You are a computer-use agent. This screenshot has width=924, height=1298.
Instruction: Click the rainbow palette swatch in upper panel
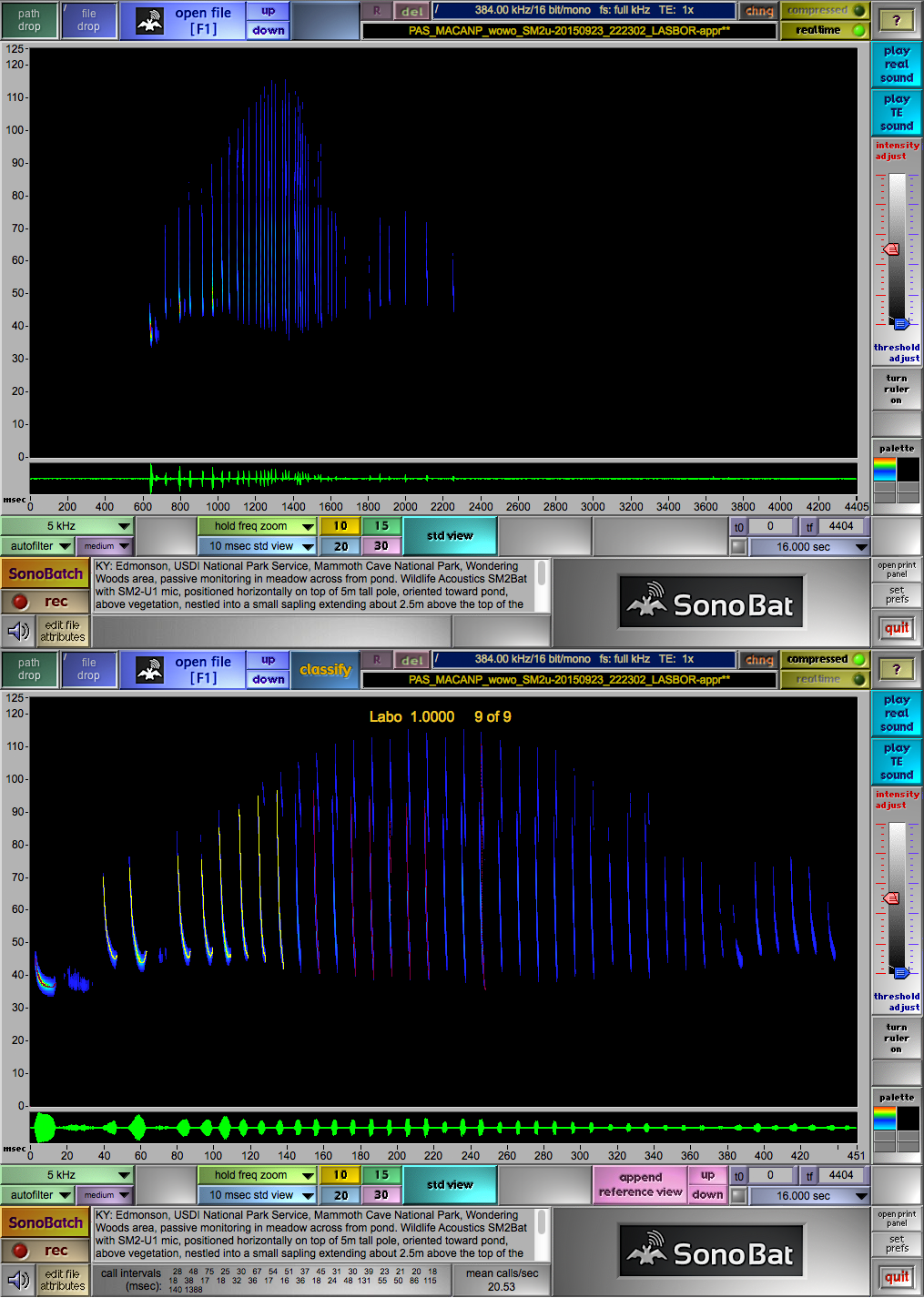click(x=884, y=469)
